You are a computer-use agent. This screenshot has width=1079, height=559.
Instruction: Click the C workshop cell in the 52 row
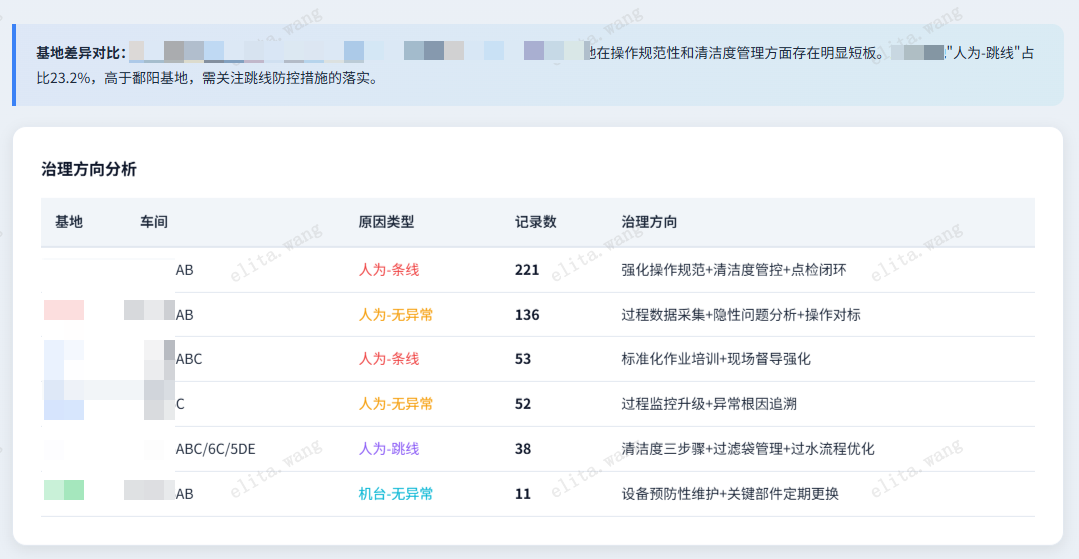(x=180, y=404)
